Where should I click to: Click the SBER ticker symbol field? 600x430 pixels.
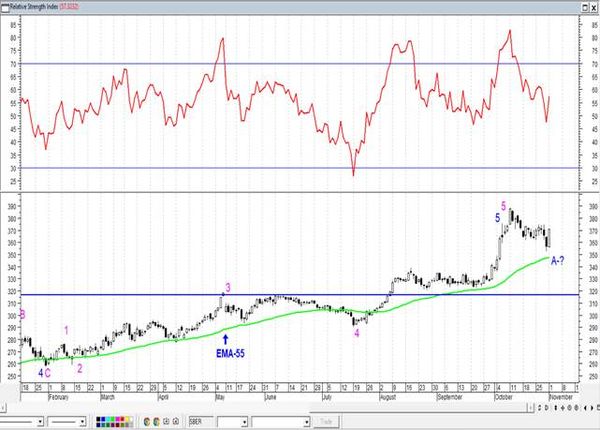[201, 422]
